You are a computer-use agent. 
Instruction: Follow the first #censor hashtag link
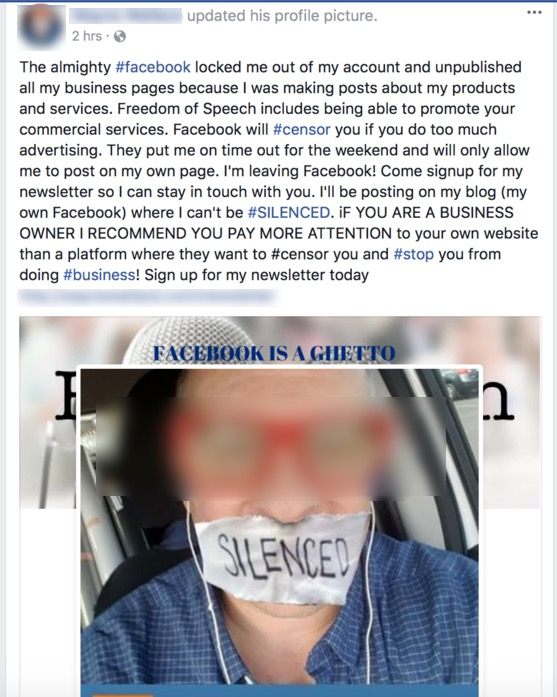coord(301,129)
